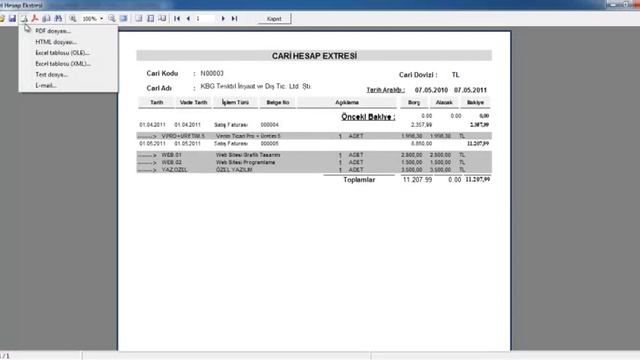
Task: Click invoice document number 000005
Action: point(269,144)
